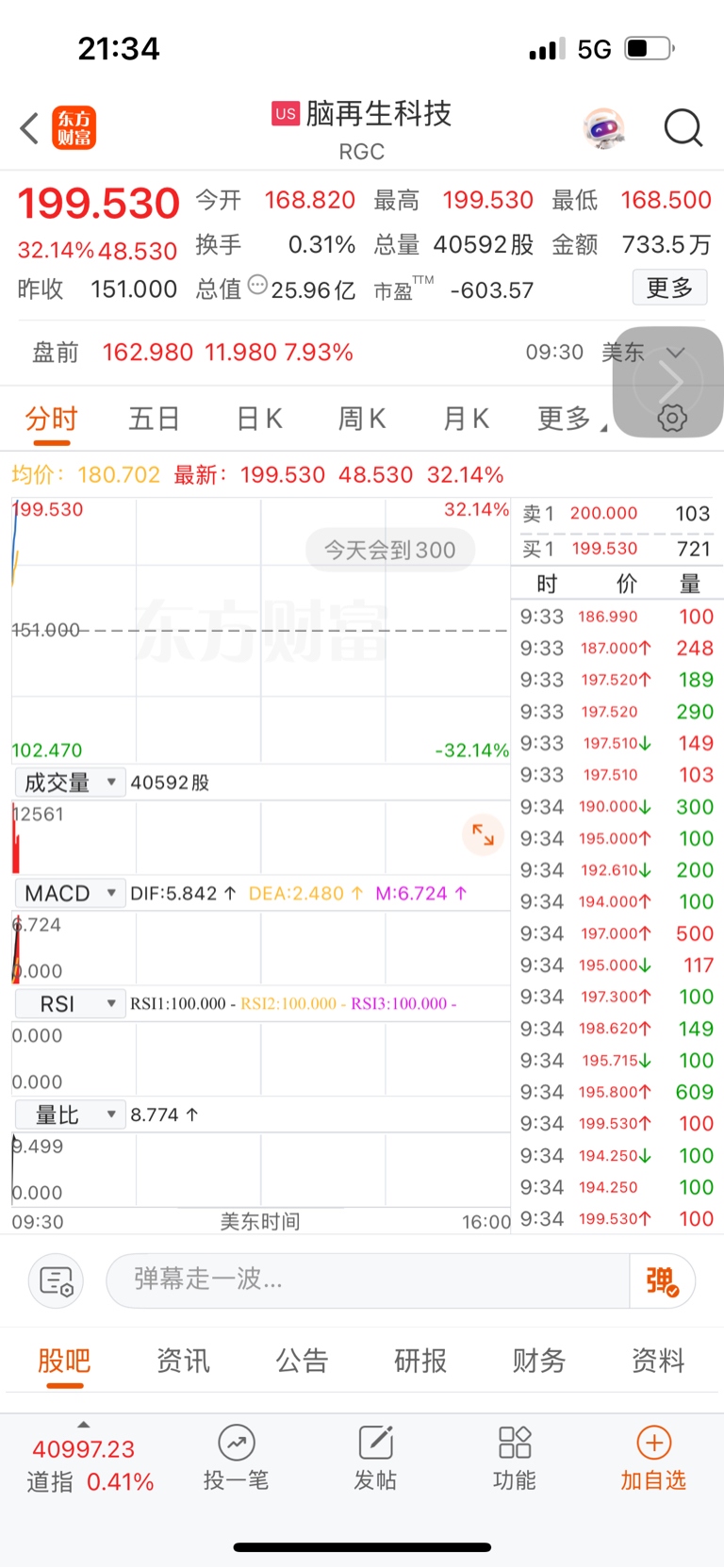Screen dimensions: 724x1568
Task: Tap the 今天会到300 comment bubble
Action: pos(390,550)
